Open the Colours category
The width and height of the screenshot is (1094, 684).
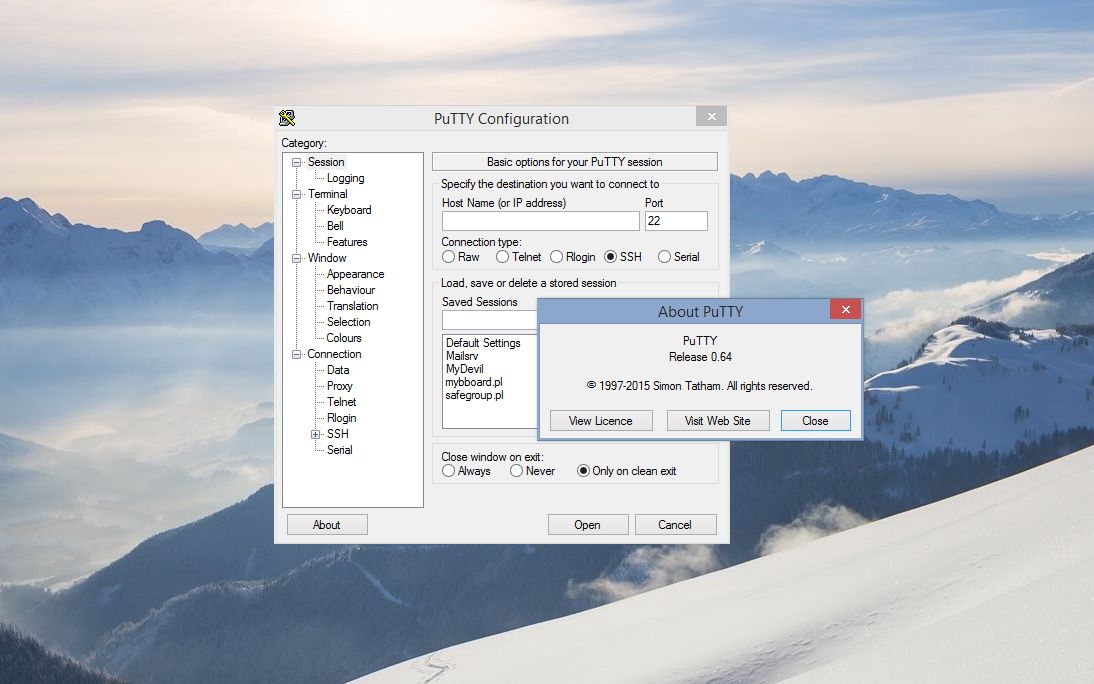pyautogui.click(x=343, y=339)
